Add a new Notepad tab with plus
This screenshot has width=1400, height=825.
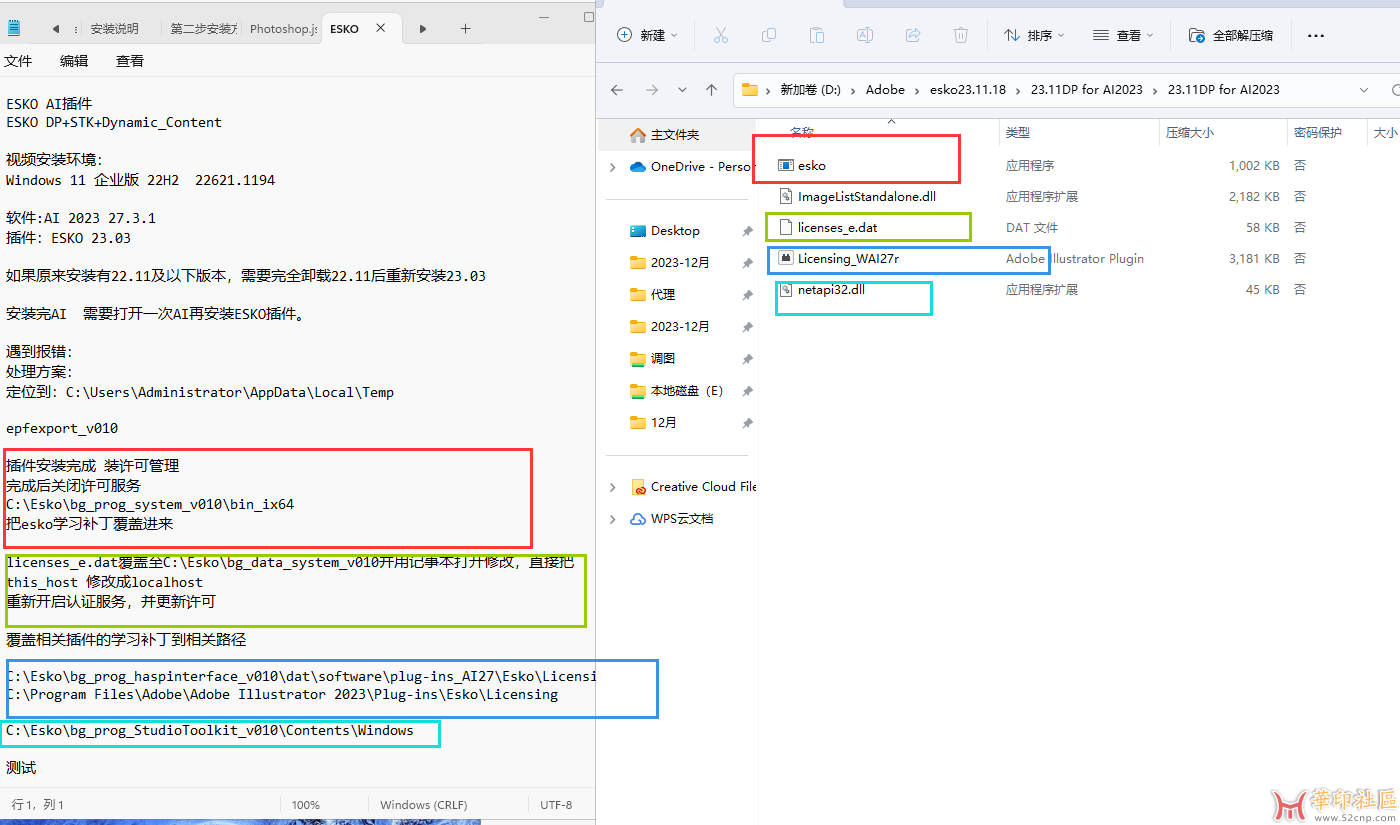pyautogui.click(x=465, y=29)
